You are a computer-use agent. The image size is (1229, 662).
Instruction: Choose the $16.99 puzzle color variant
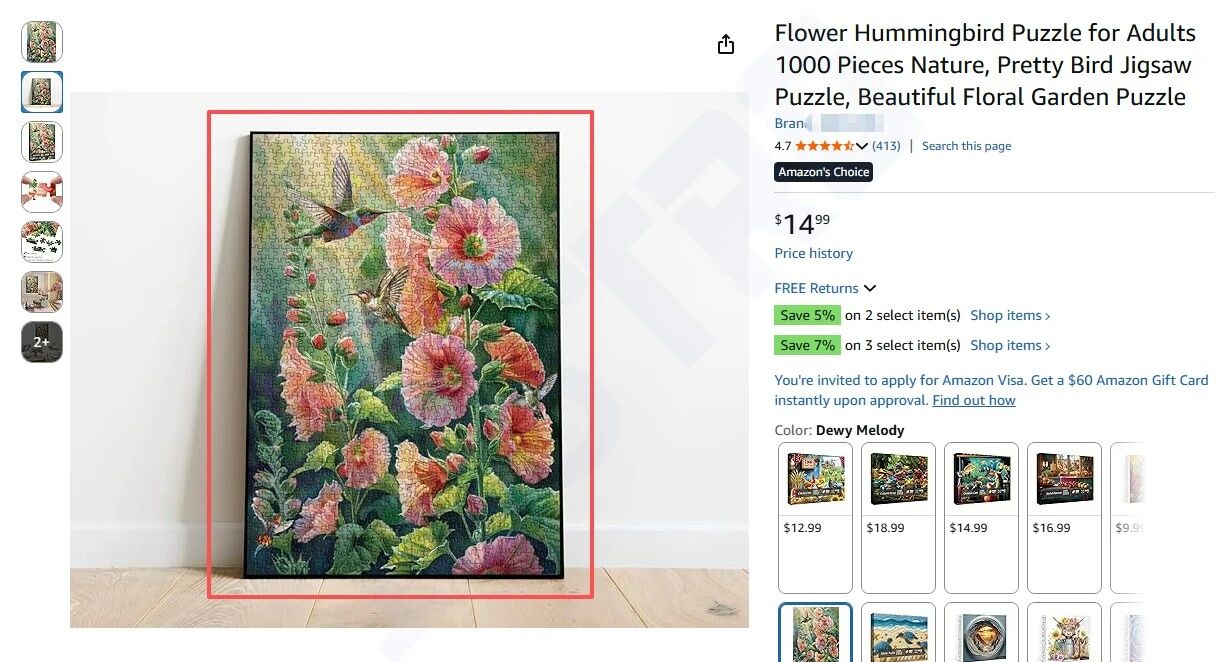[x=1064, y=517]
